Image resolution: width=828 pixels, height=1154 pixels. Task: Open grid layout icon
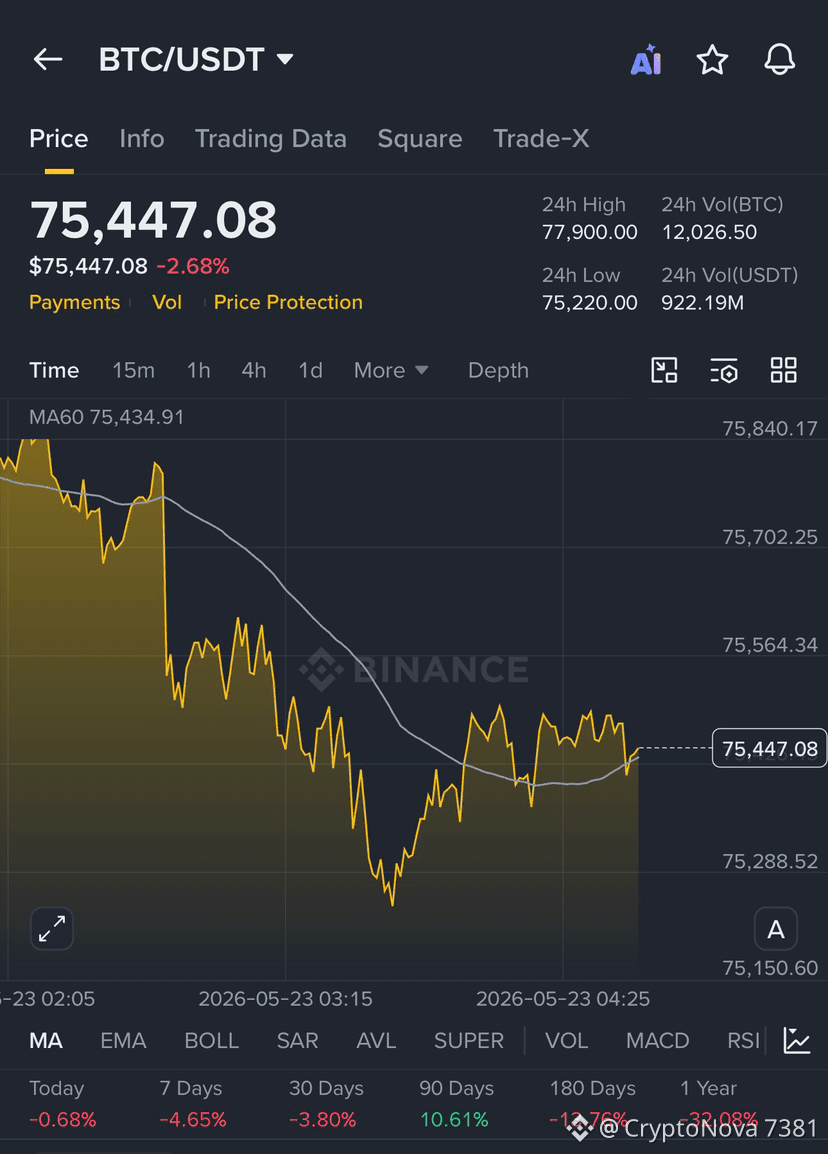coord(784,370)
